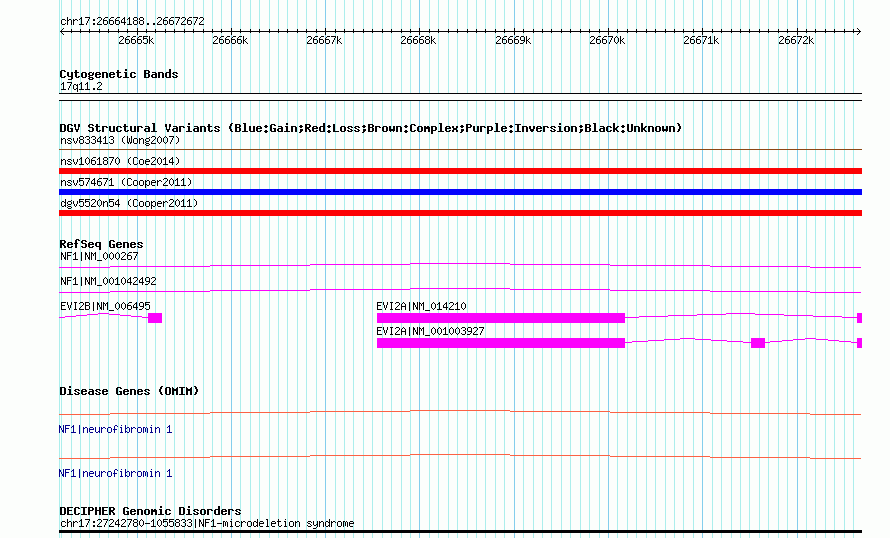Click the 26670k ruler tick label

tap(607, 40)
